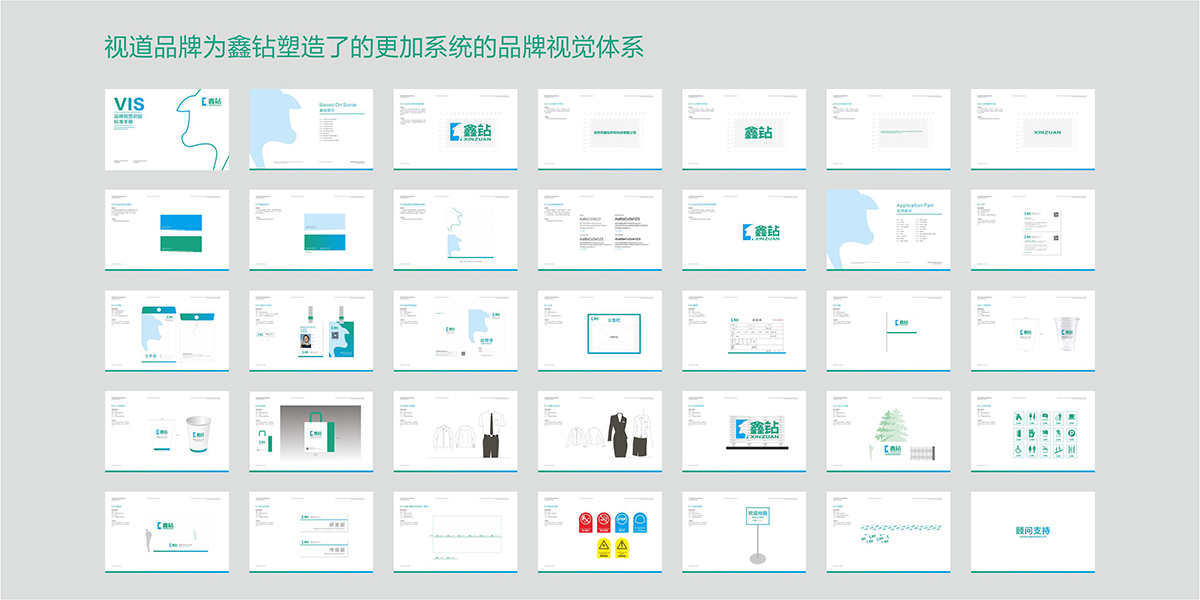
Task: Select the employee ID badge page
Action: [x=311, y=331]
